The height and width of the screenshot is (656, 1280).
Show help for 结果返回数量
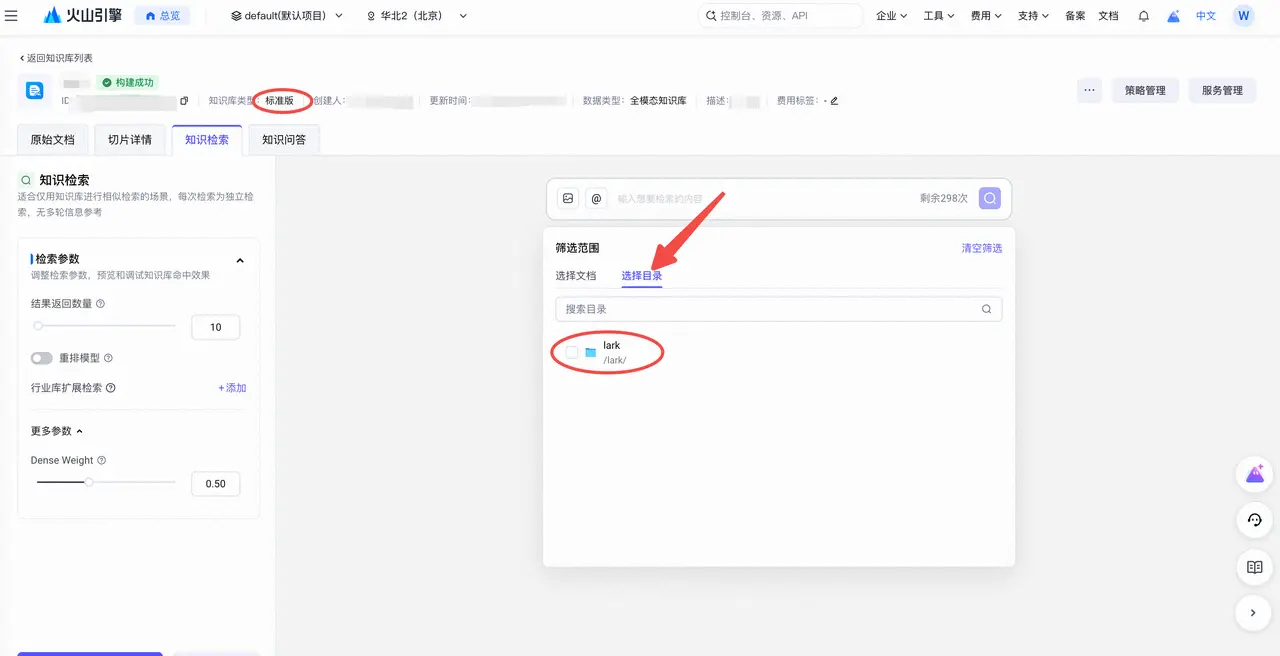(x=100, y=303)
